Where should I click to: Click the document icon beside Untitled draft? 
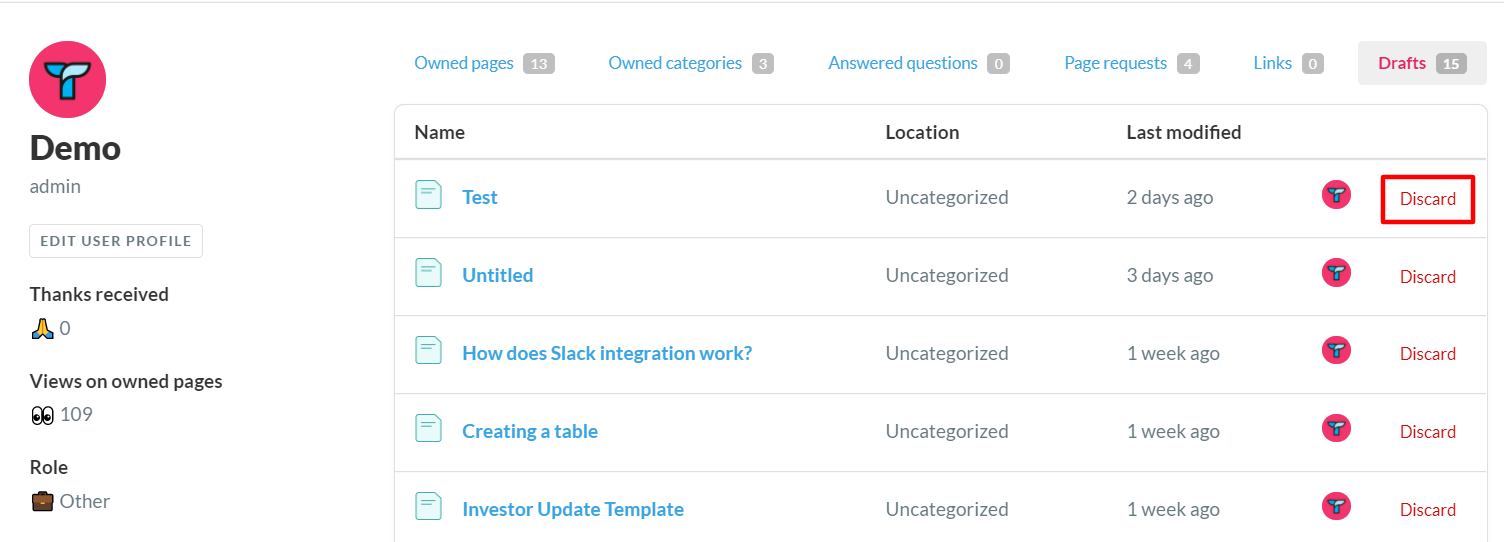coord(428,273)
